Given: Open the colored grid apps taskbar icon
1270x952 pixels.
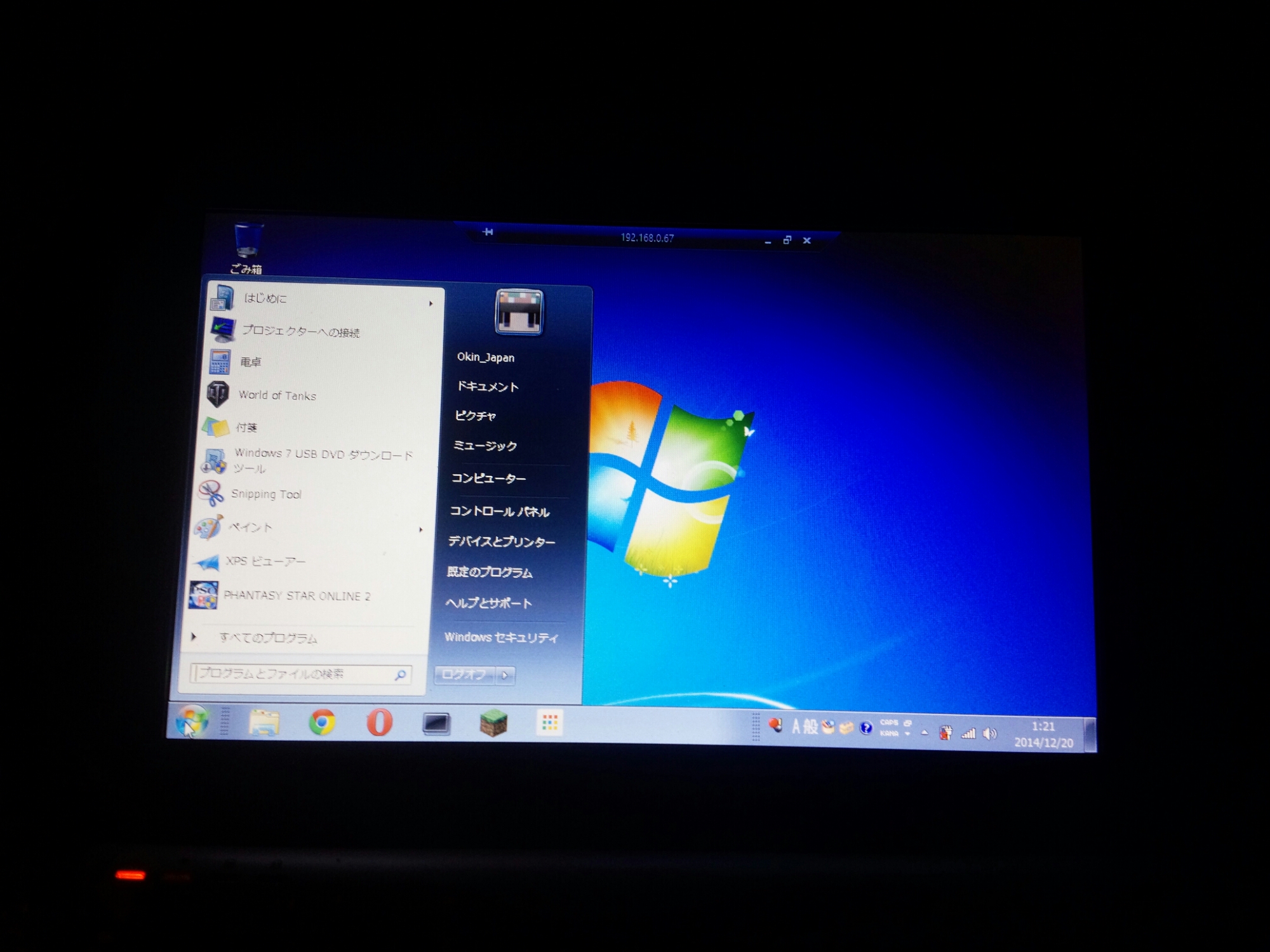Looking at the screenshot, I should 550,724.
